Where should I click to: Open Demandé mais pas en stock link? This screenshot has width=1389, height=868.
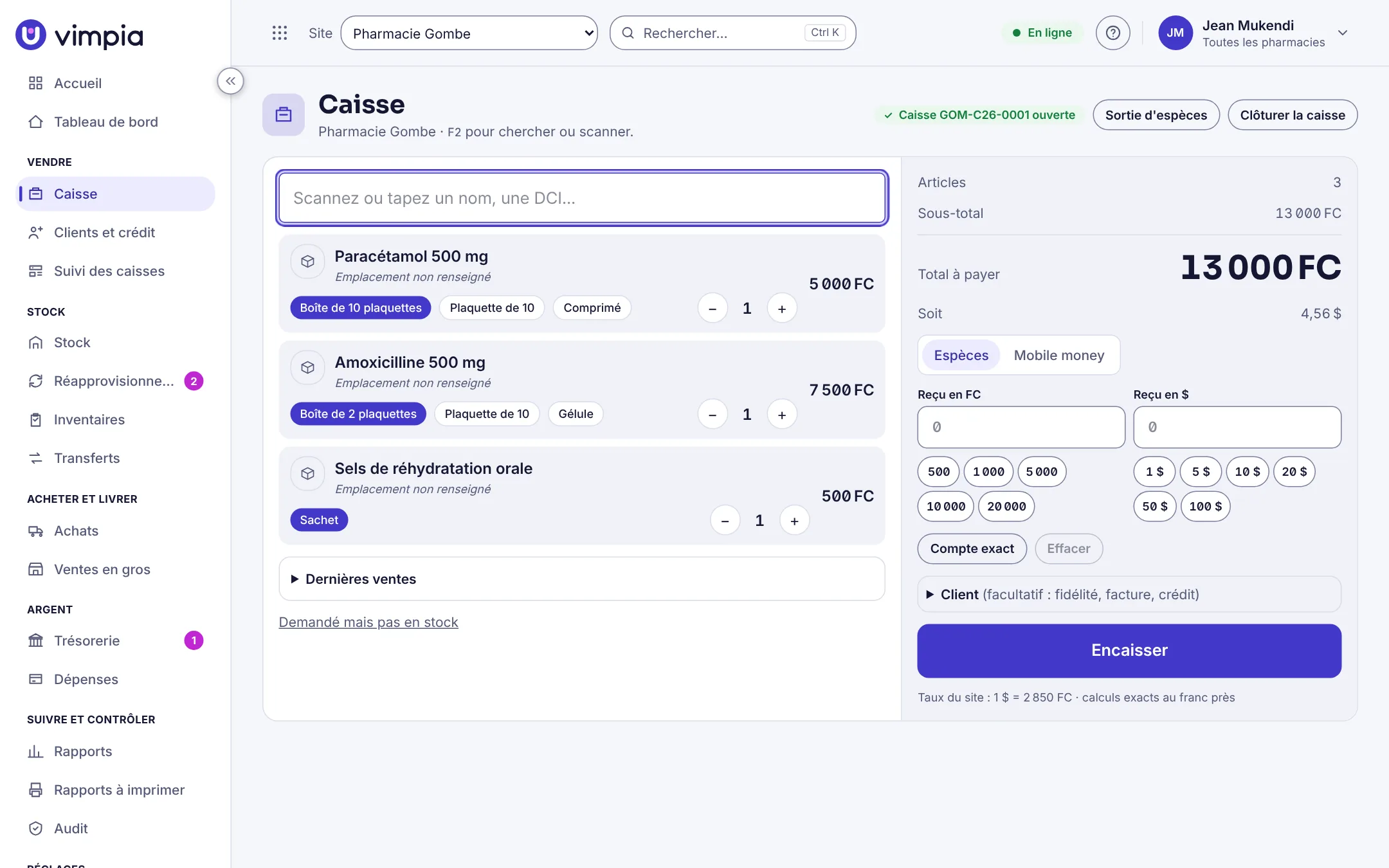[x=368, y=622]
